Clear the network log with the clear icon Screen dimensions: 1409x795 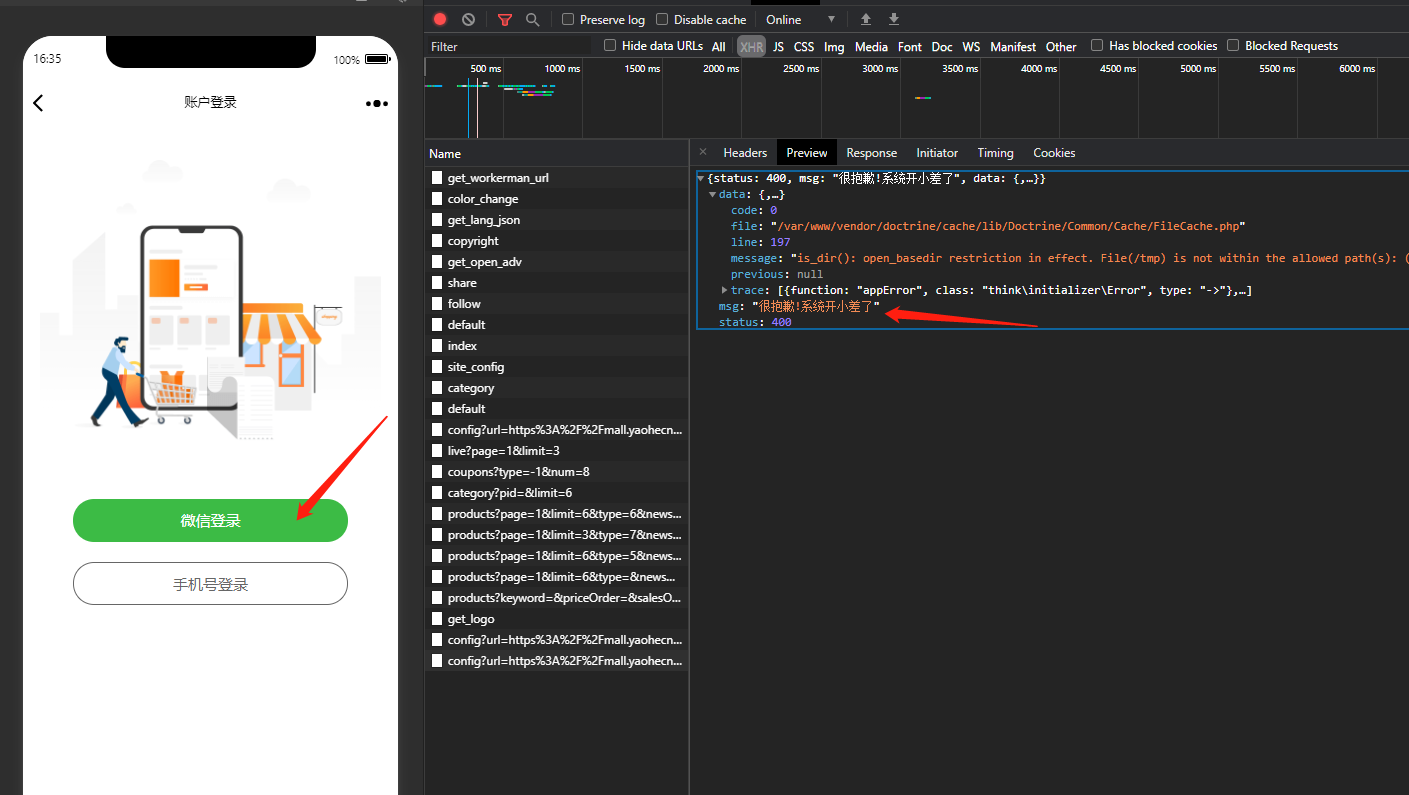point(468,19)
